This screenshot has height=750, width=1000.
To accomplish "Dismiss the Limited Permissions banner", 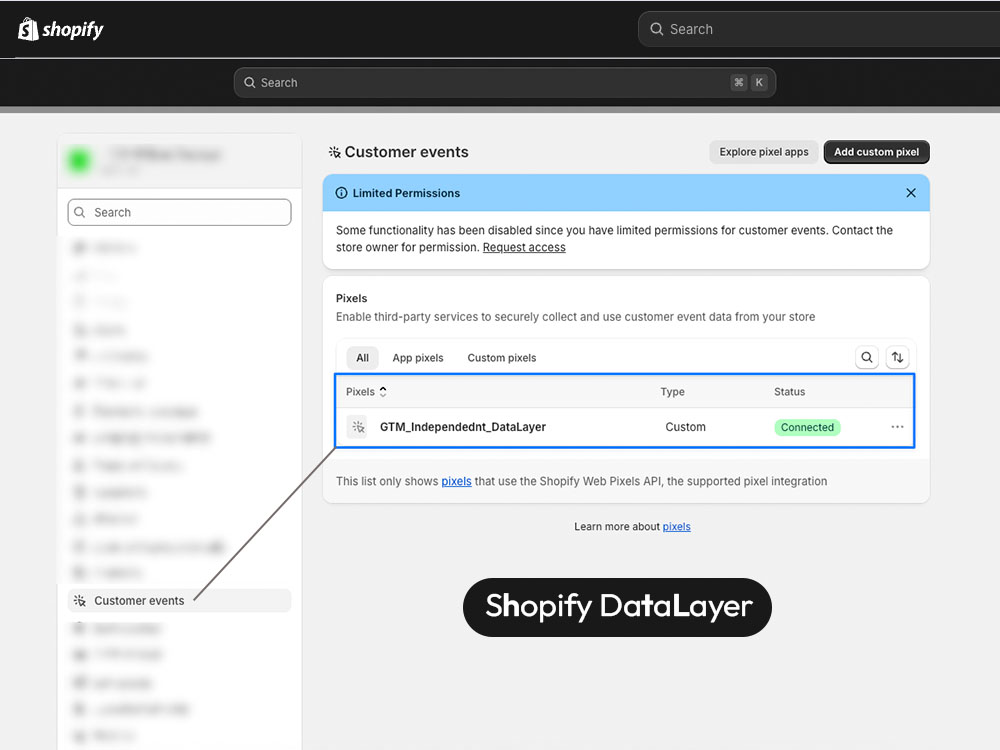I will click(x=911, y=193).
